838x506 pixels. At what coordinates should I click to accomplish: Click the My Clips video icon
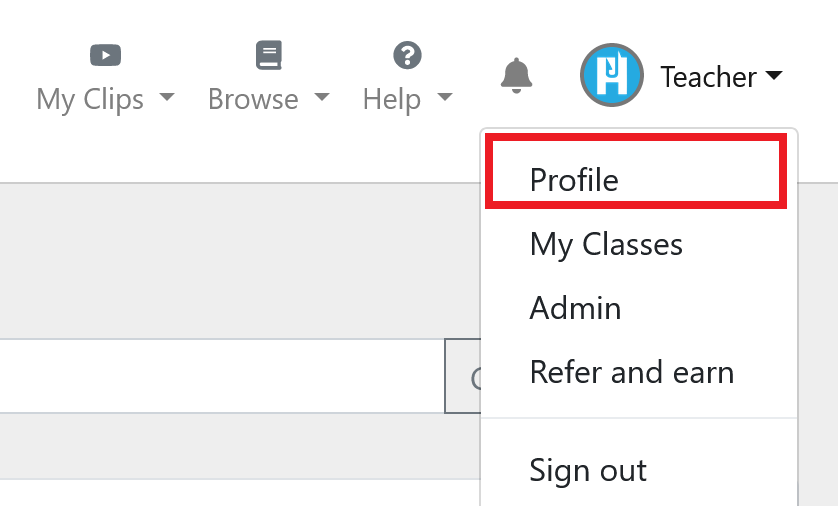[105, 55]
